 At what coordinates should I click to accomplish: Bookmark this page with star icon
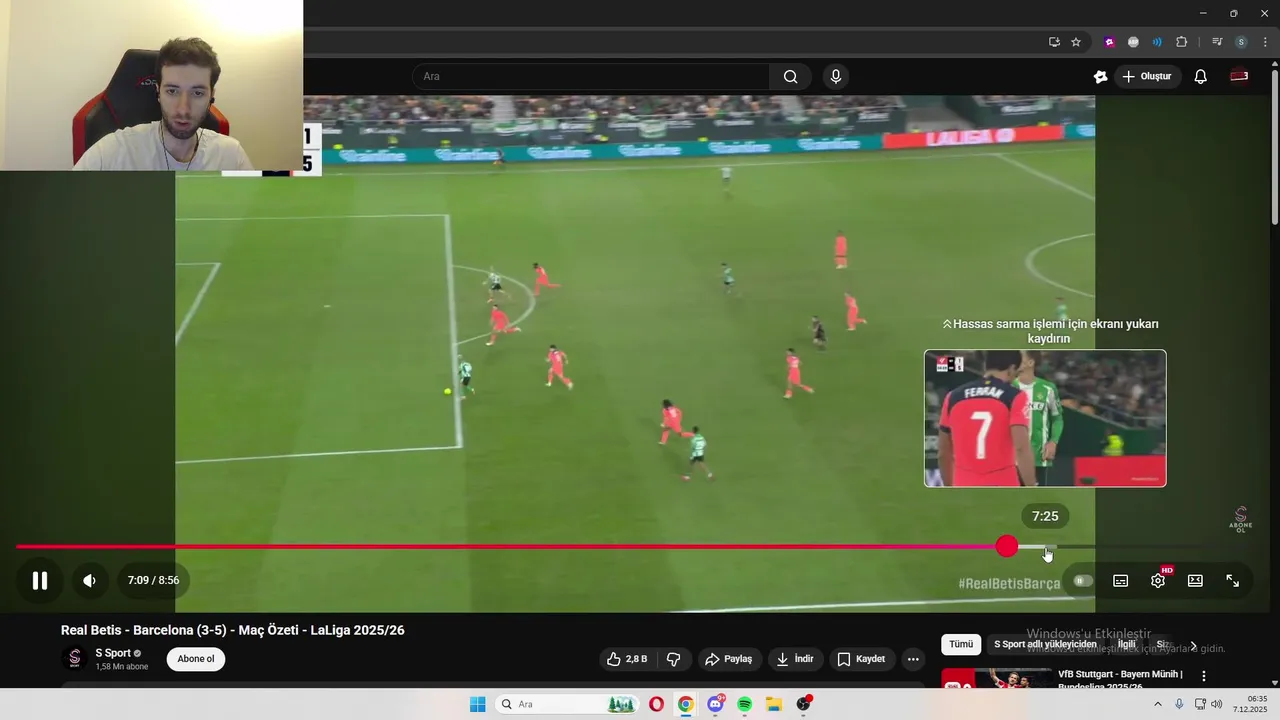pos(1076,42)
